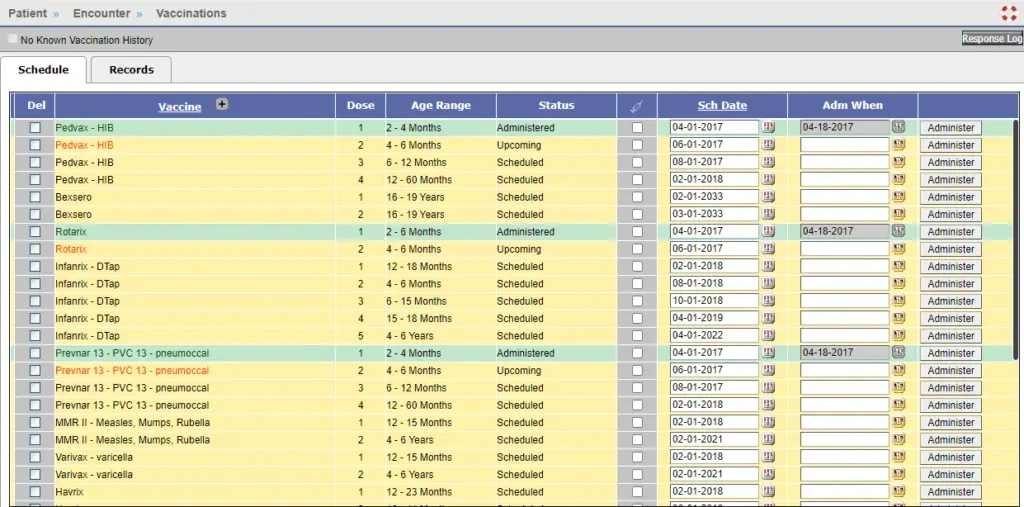1024x507 pixels.
Task: Open Sch Date calendar for Bexsero dose 1
Action: click(x=768, y=197)
